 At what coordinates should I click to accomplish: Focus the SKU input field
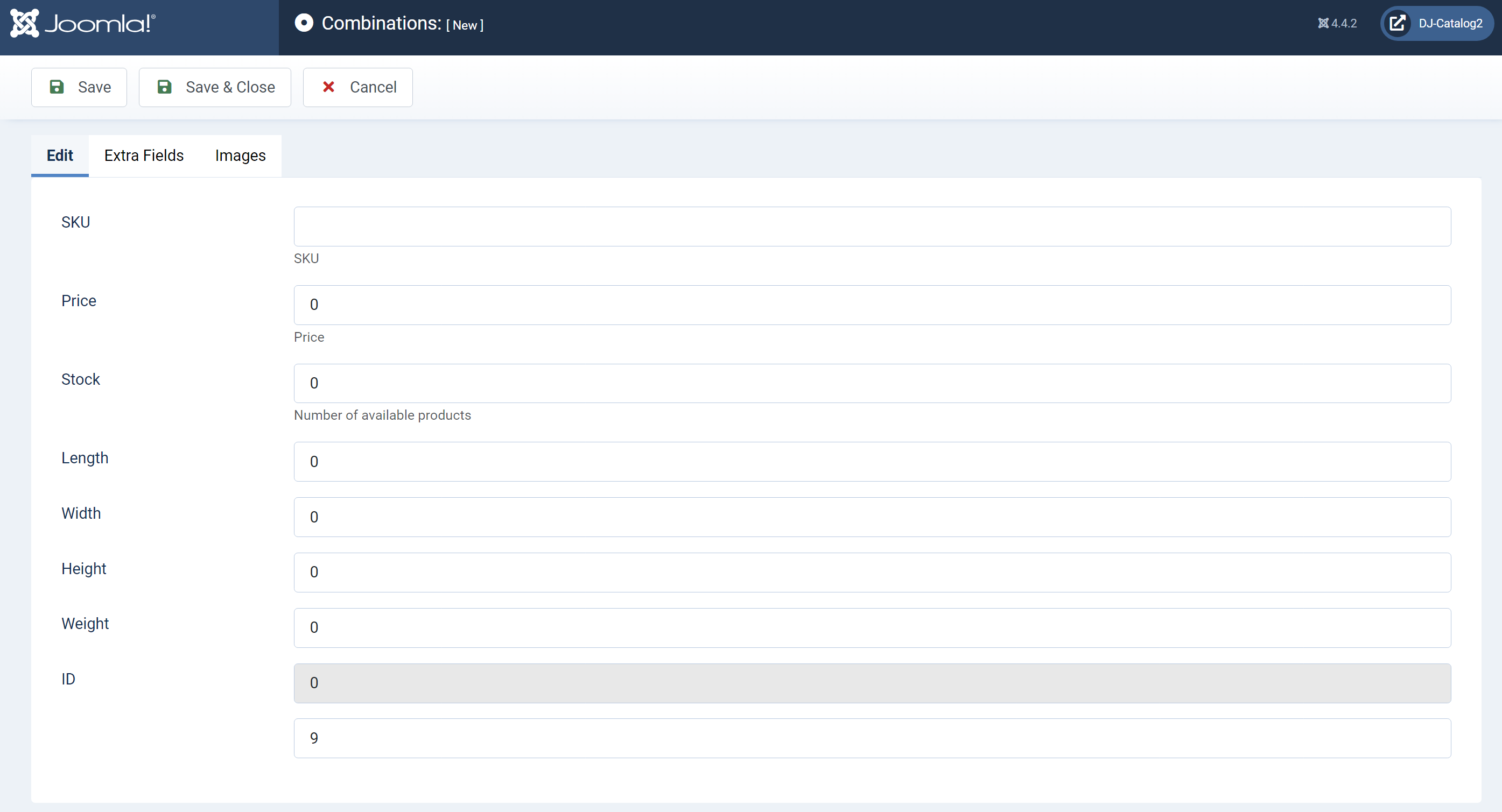872,226
